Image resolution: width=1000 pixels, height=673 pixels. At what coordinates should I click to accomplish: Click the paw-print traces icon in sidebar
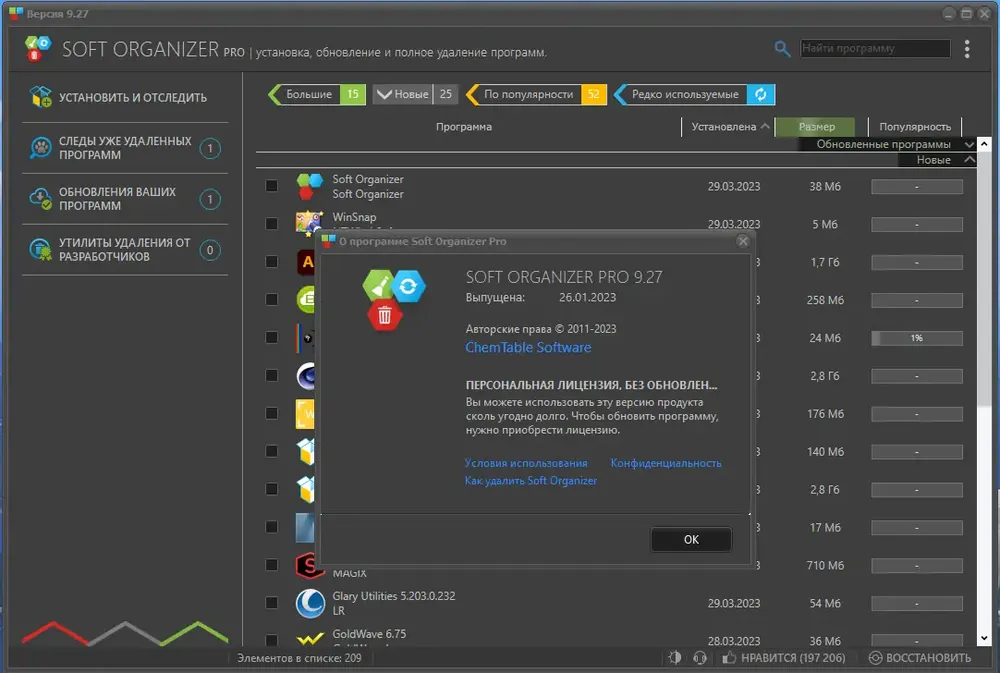point(41,148)
